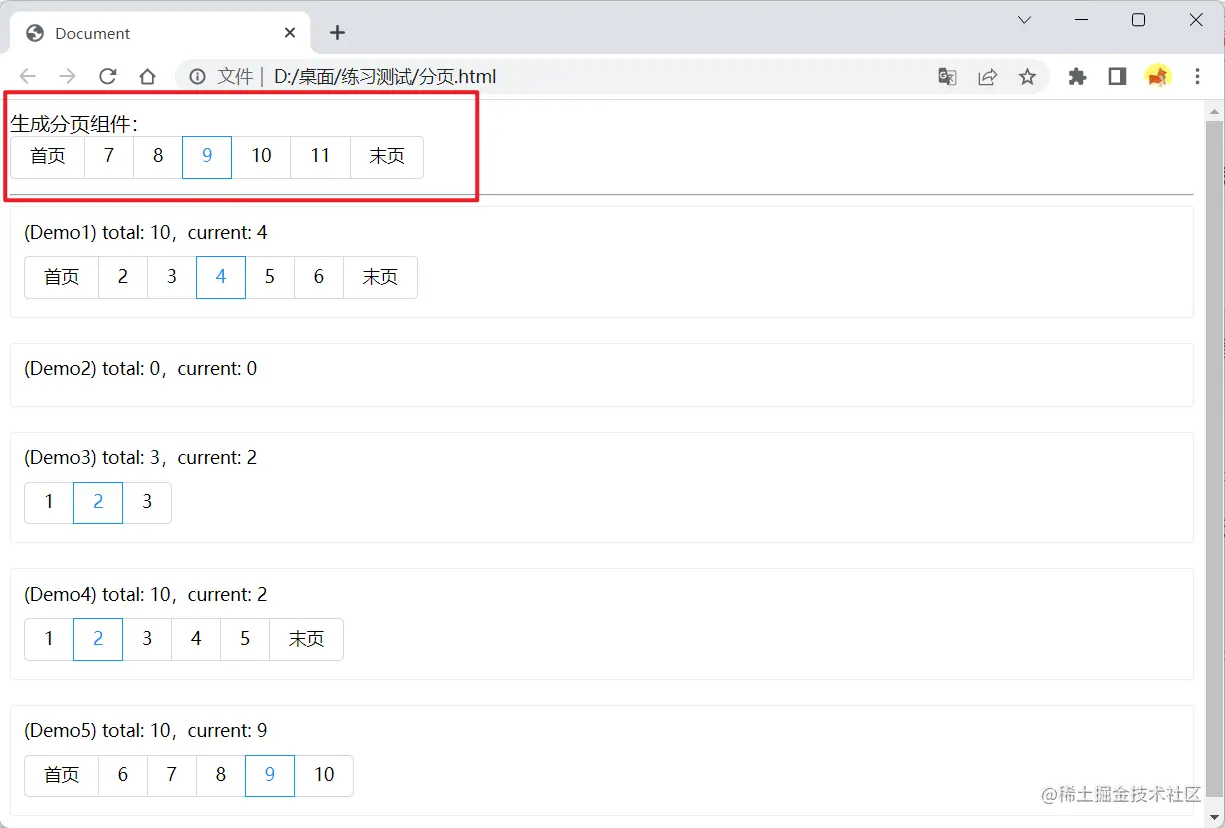Click the scrollbar down arrow
1225x828 pixels.
point(1215,817)
